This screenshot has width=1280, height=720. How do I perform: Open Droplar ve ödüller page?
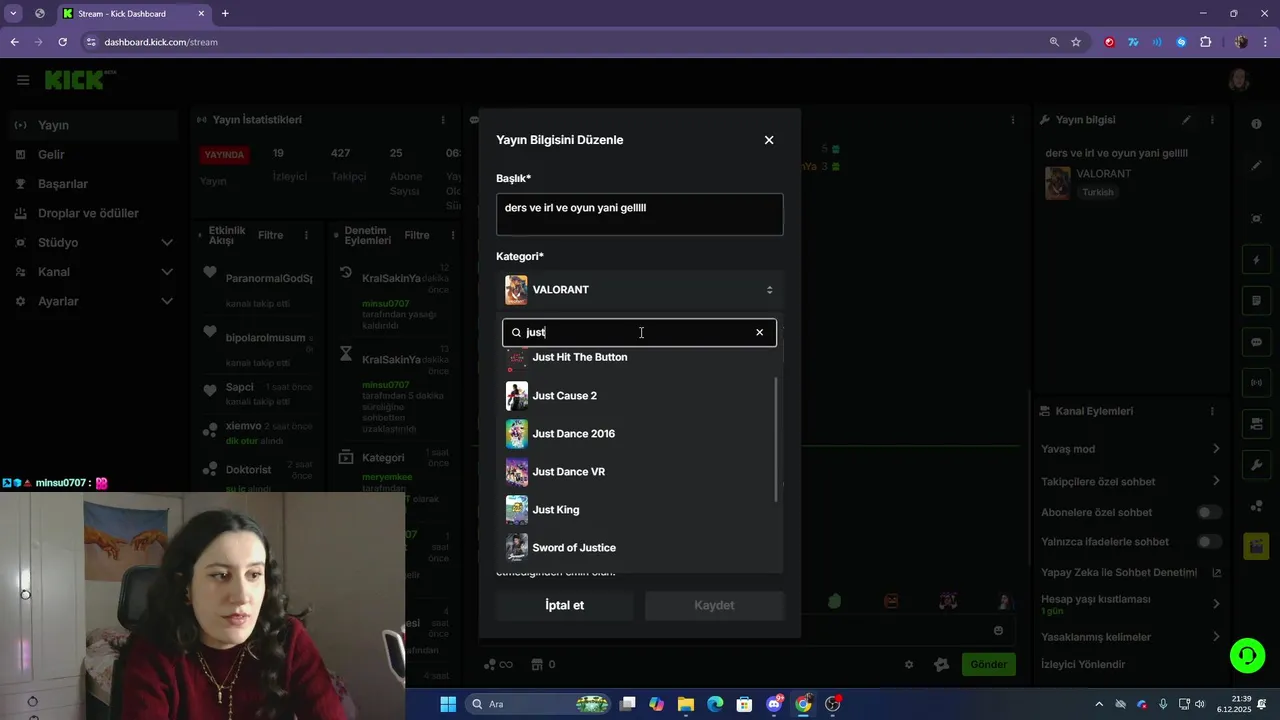pyautogui.click(x=94, y=213)
